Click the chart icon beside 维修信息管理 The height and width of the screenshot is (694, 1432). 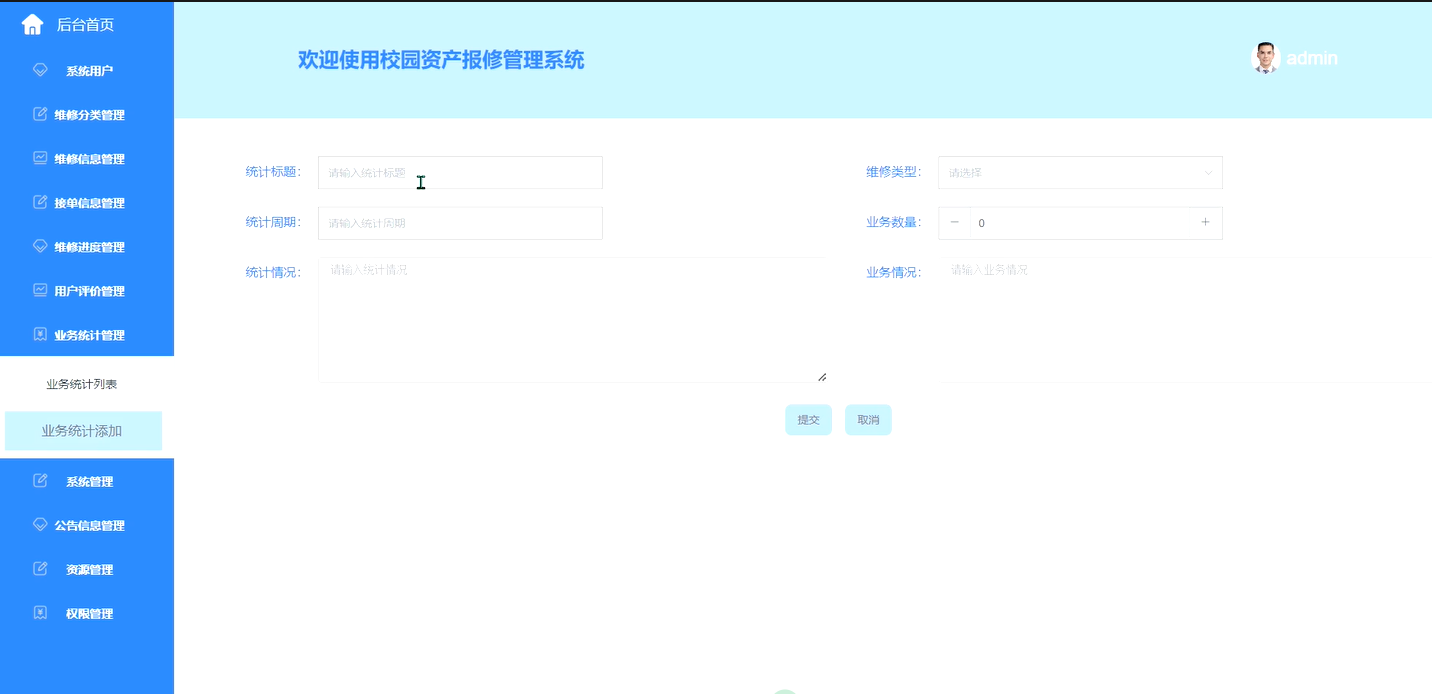coord(40,158)
